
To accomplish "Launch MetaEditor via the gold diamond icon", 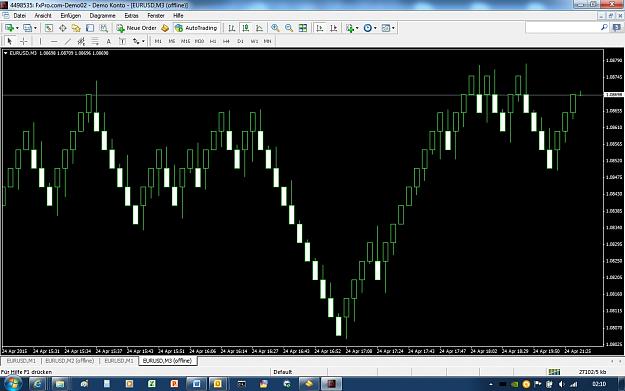I will click(x=165, y=28).
